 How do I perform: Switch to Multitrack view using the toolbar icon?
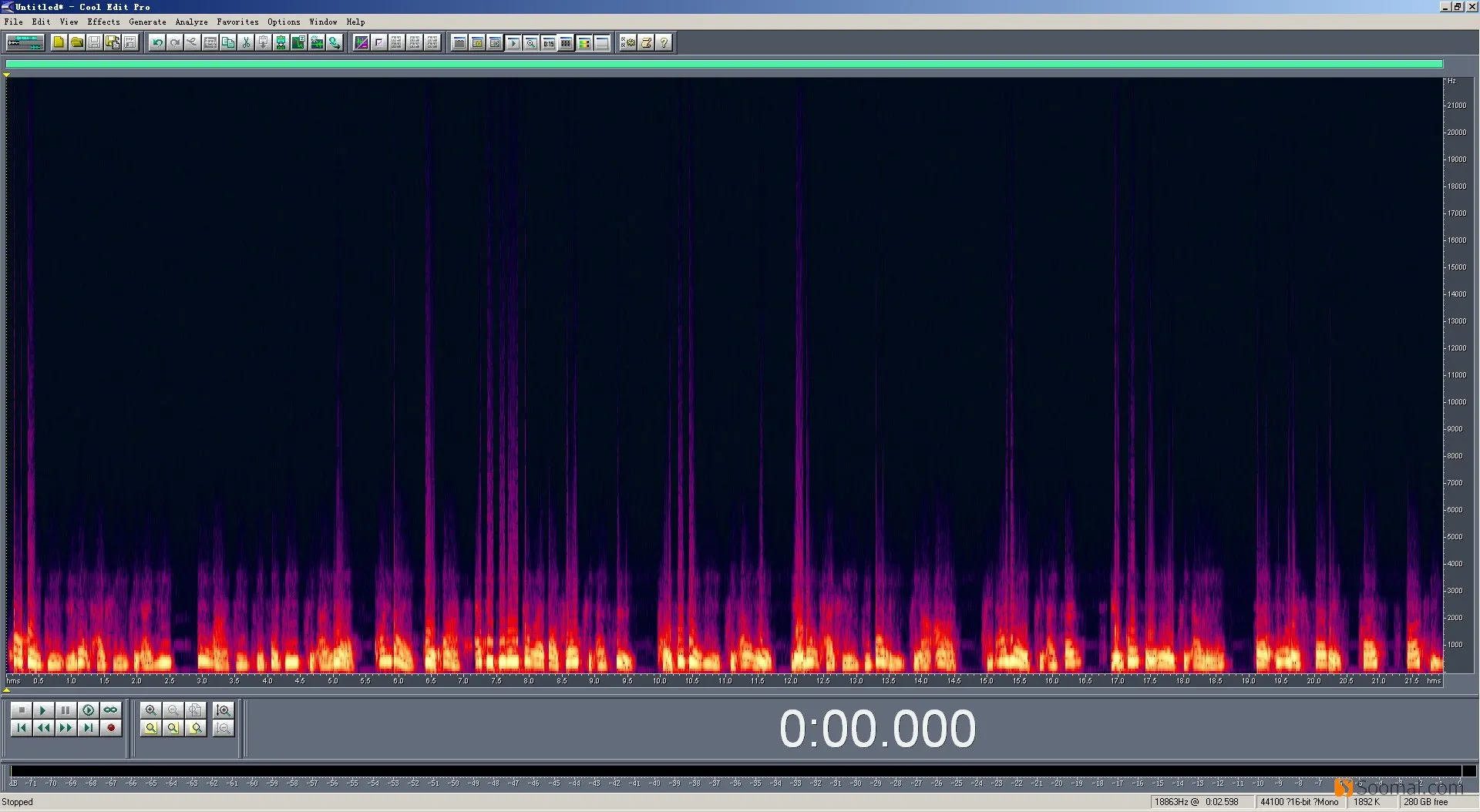(x=25, y=42)
